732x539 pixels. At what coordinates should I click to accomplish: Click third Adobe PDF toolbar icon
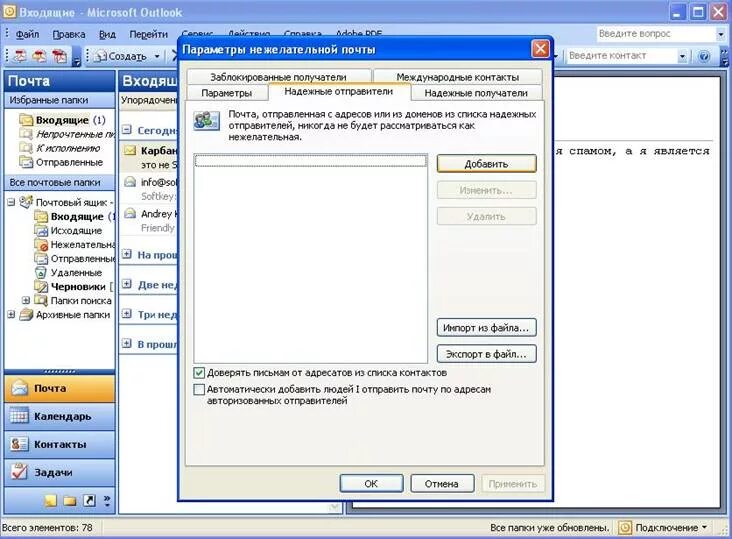click(59, 56)
